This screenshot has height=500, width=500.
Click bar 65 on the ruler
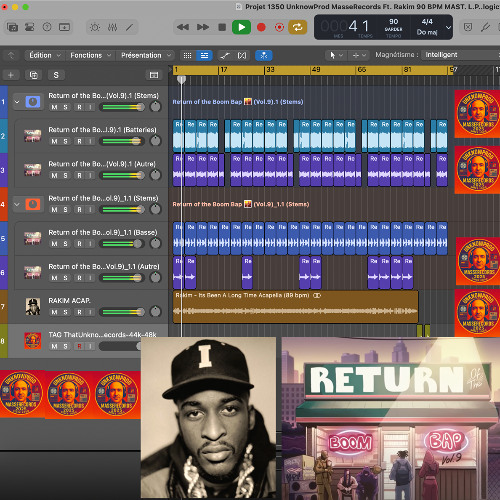(x=361, y=70)
